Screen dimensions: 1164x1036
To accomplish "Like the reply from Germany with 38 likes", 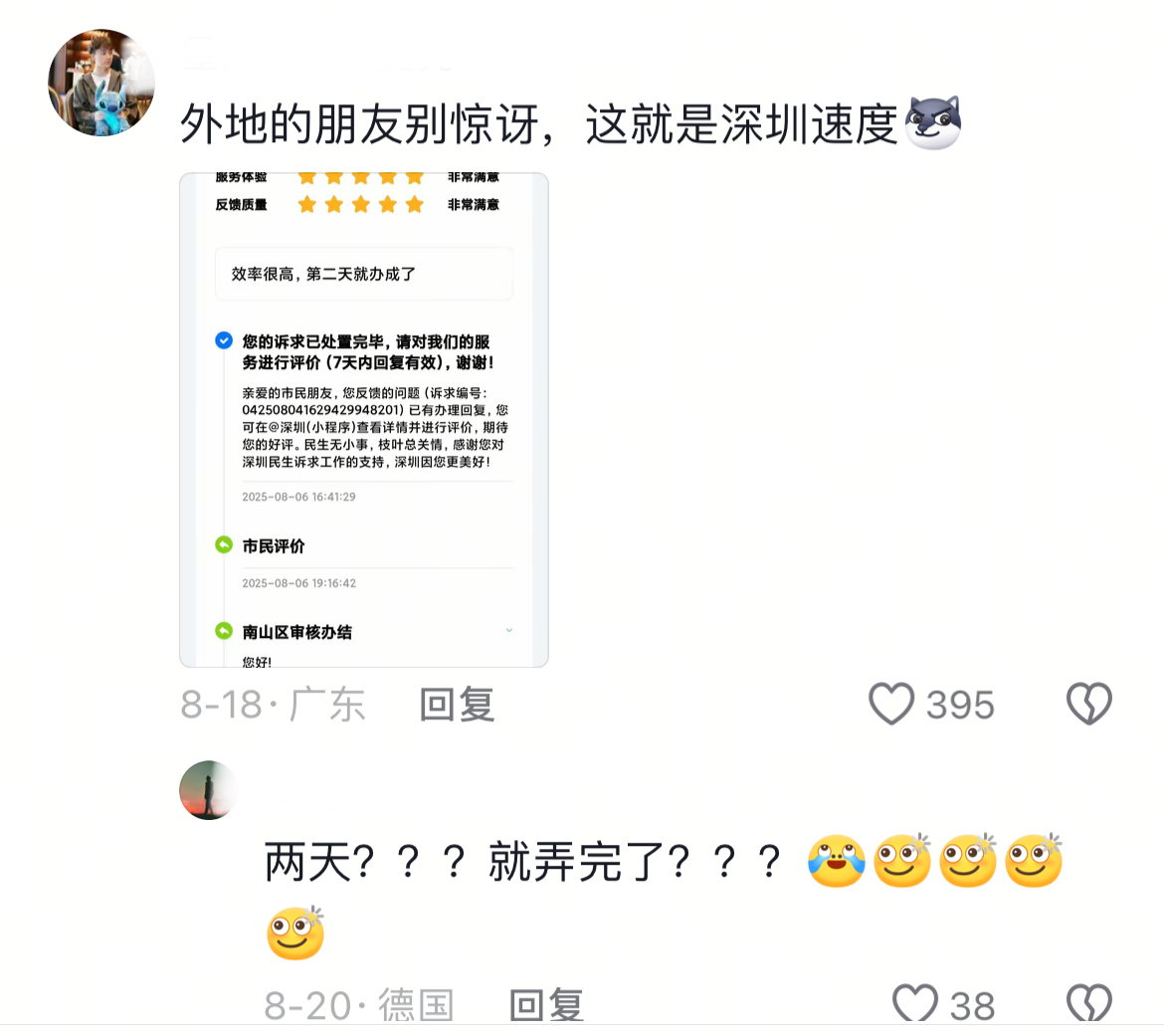I will (x=914, y=1005).
